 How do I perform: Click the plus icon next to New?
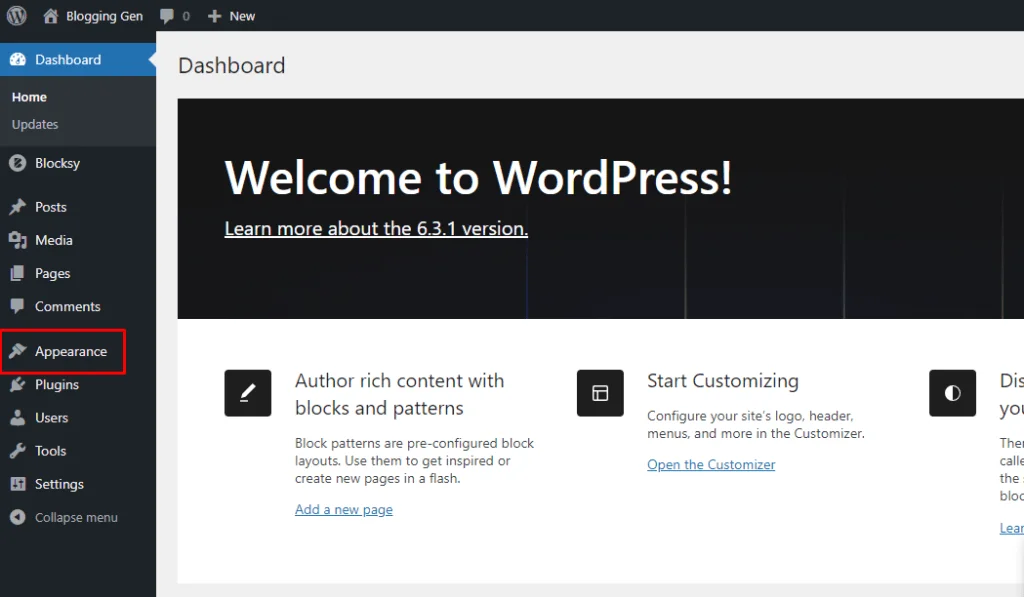point(214,16)
